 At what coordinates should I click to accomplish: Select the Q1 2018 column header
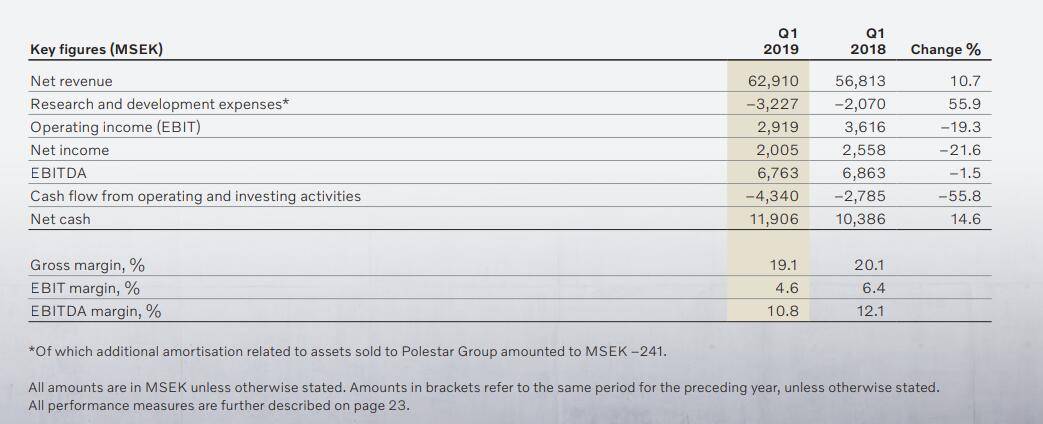coord(868,41)
